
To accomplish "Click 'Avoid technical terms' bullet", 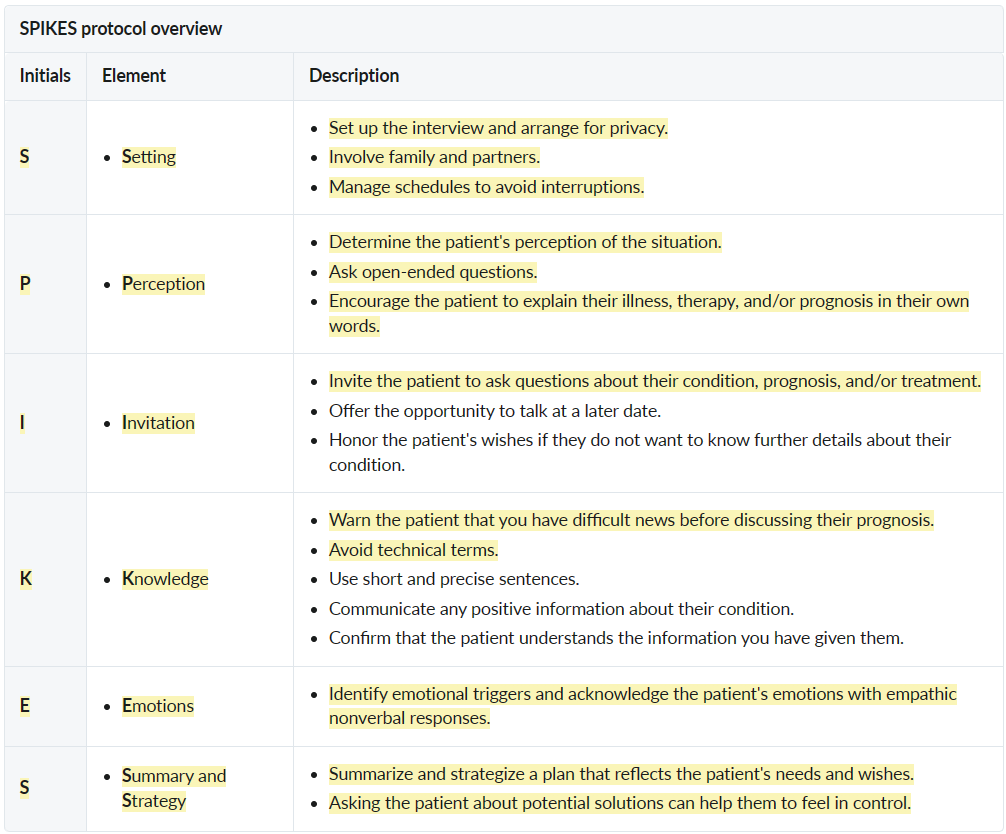I will (413, 550).
